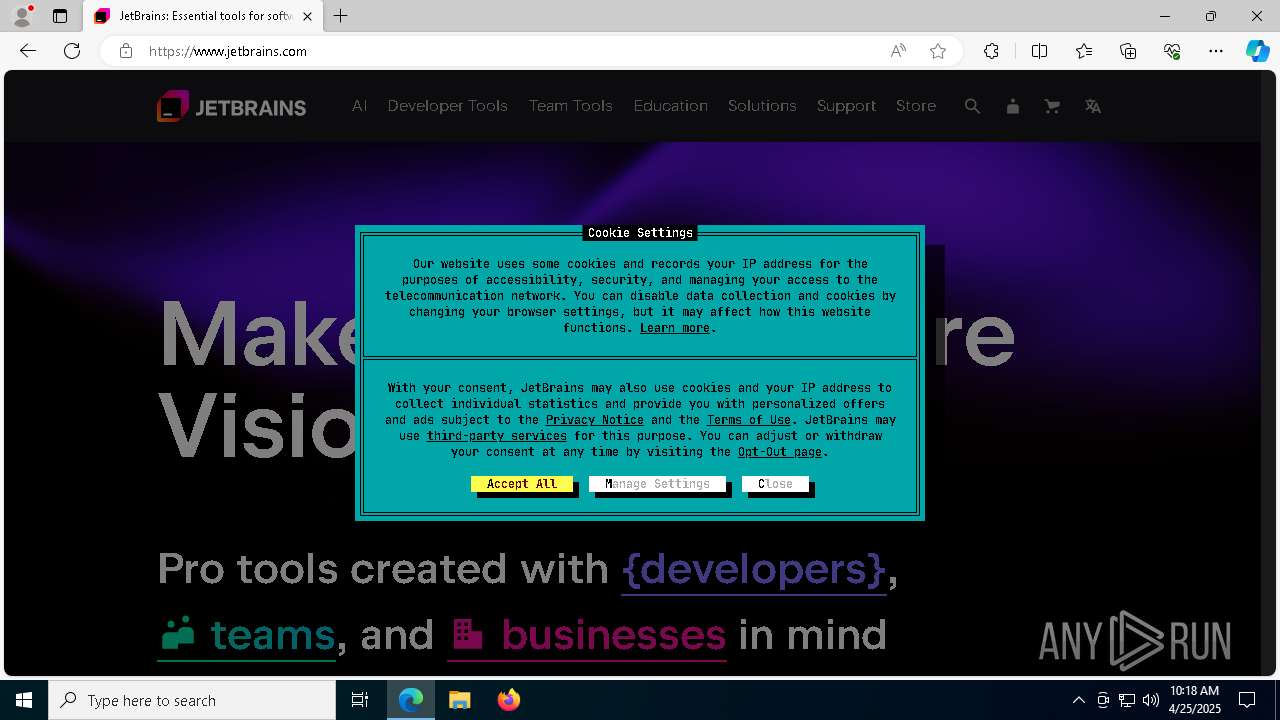Click the Accept All button

522,484
